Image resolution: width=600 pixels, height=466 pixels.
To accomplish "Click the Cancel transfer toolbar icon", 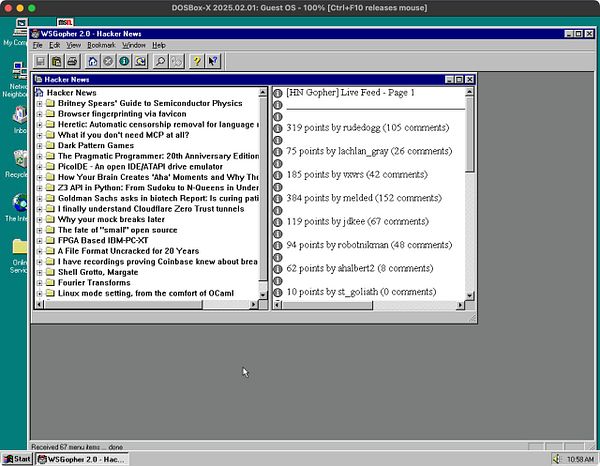I will click(x=108, y=61).
